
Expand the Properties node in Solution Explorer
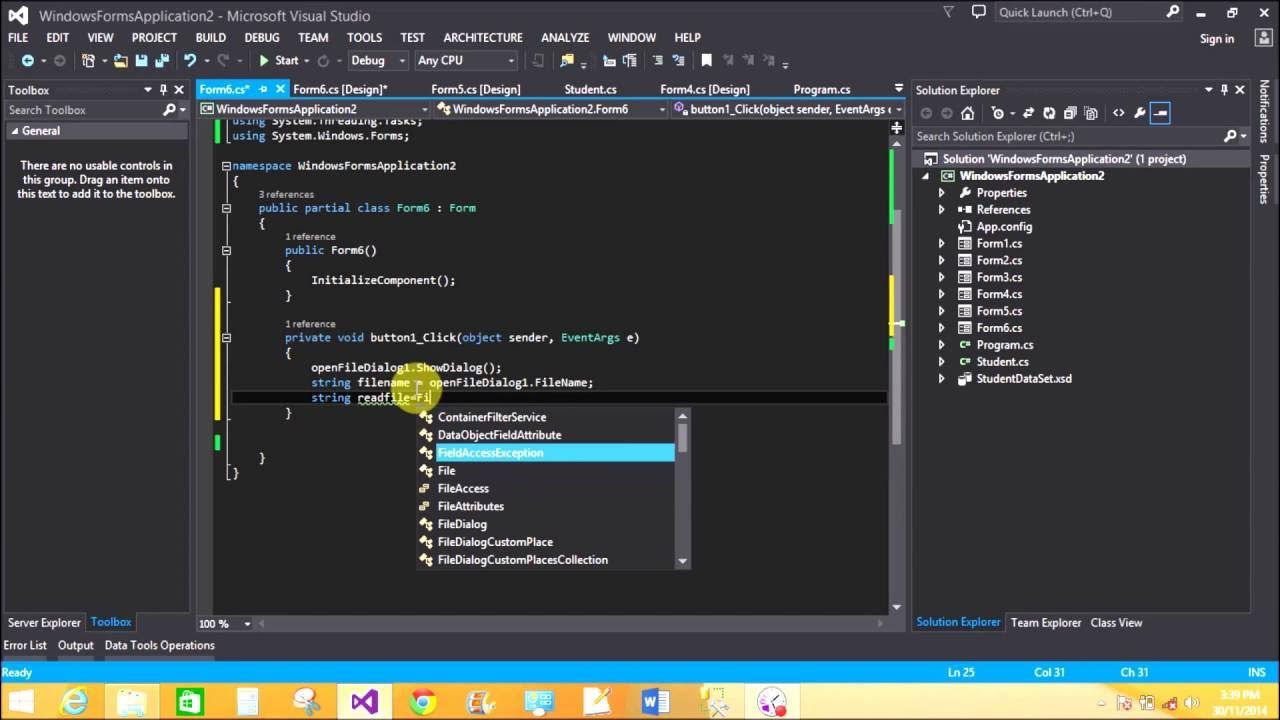tap(941, 193)
